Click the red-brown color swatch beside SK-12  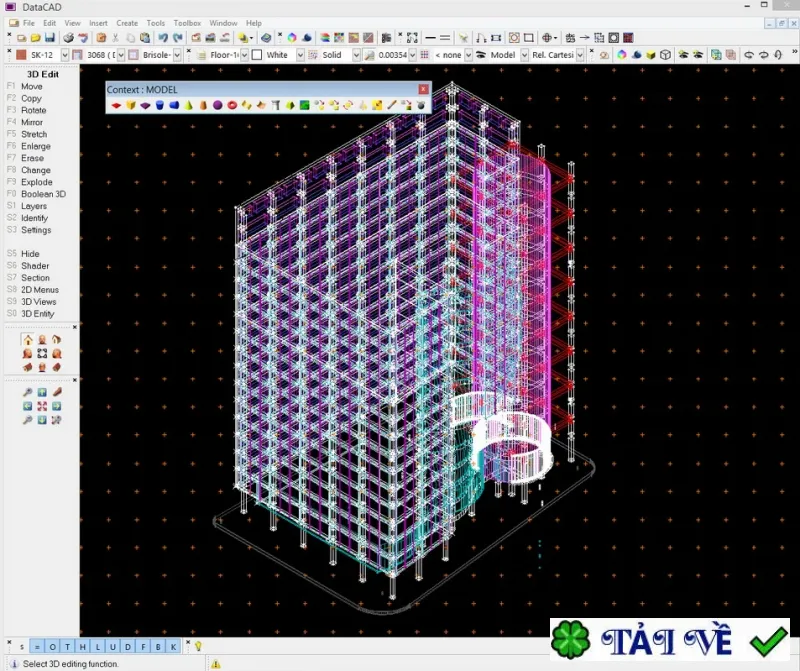coord(21,55)
